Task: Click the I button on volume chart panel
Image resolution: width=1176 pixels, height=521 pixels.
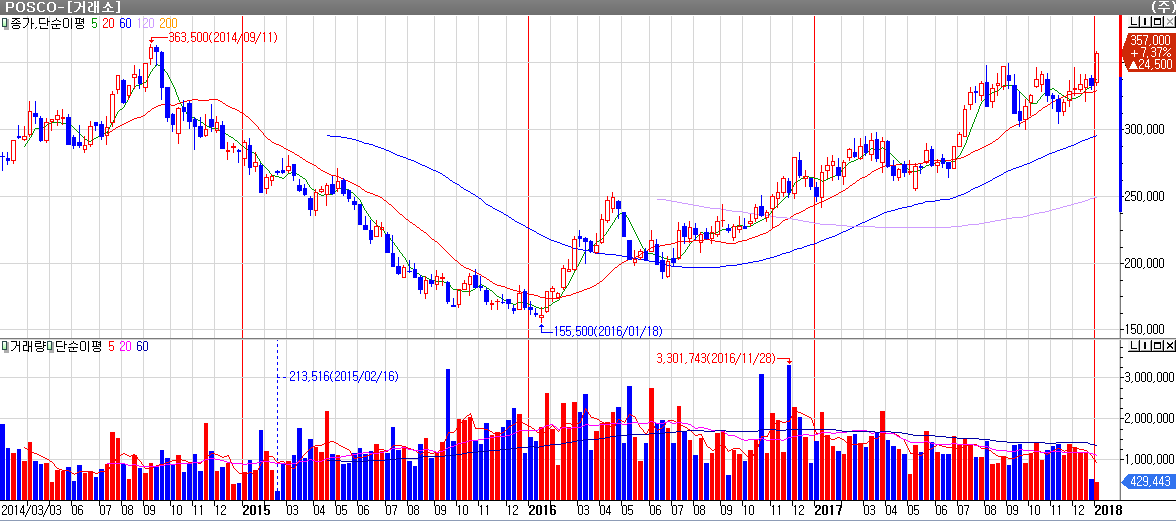Action: coord(1143,347)
